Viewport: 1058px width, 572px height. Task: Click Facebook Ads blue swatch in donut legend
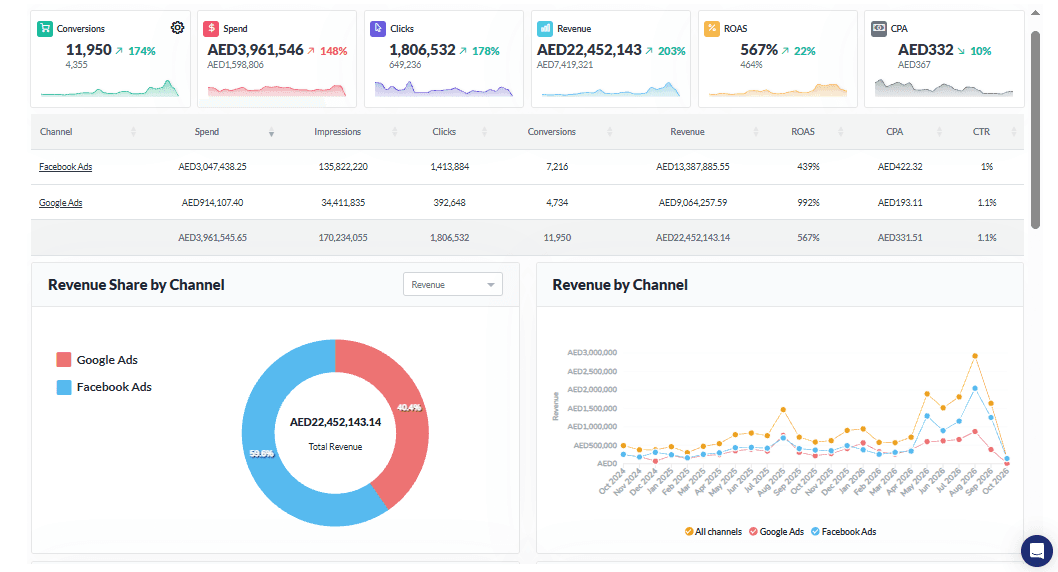[64, 387]
